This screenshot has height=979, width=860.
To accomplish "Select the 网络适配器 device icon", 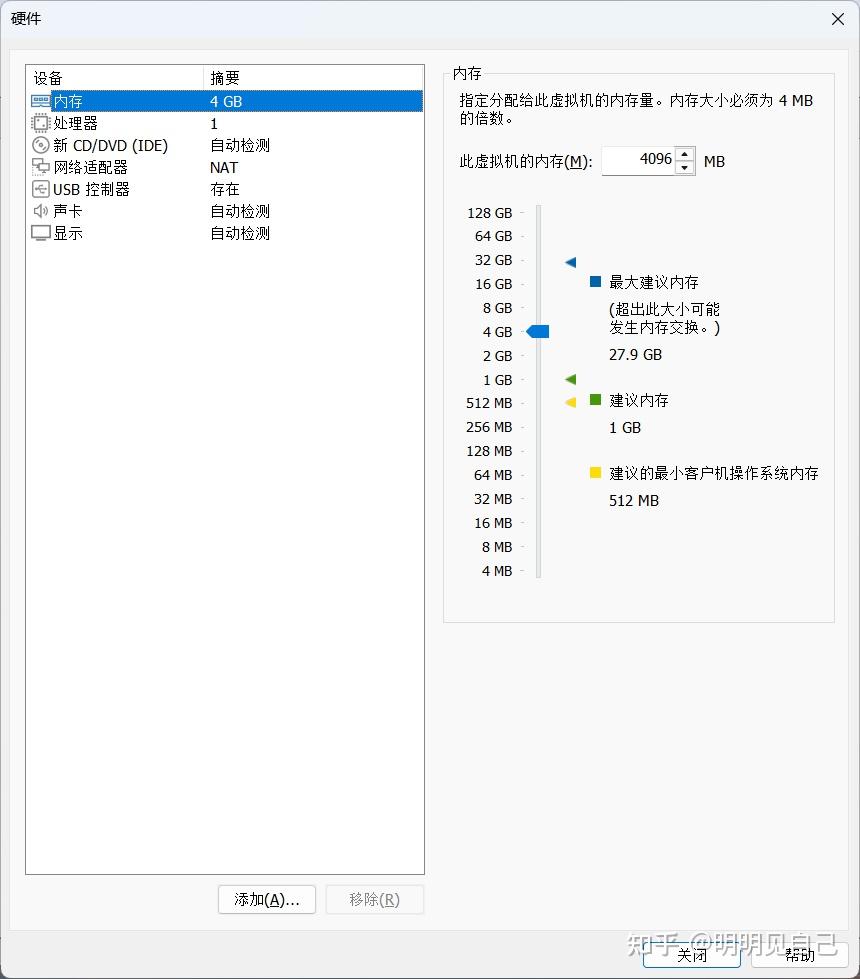I will click(40, 167).
